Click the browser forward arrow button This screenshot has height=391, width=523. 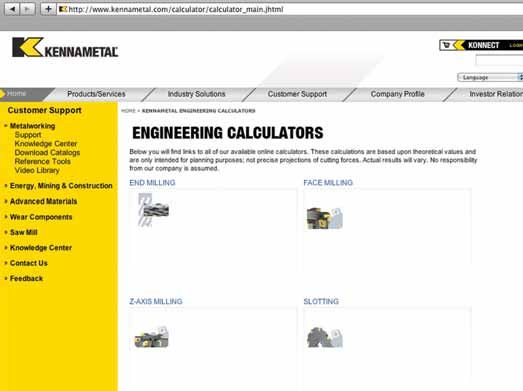pyautogui.click(x=28, y=9)
